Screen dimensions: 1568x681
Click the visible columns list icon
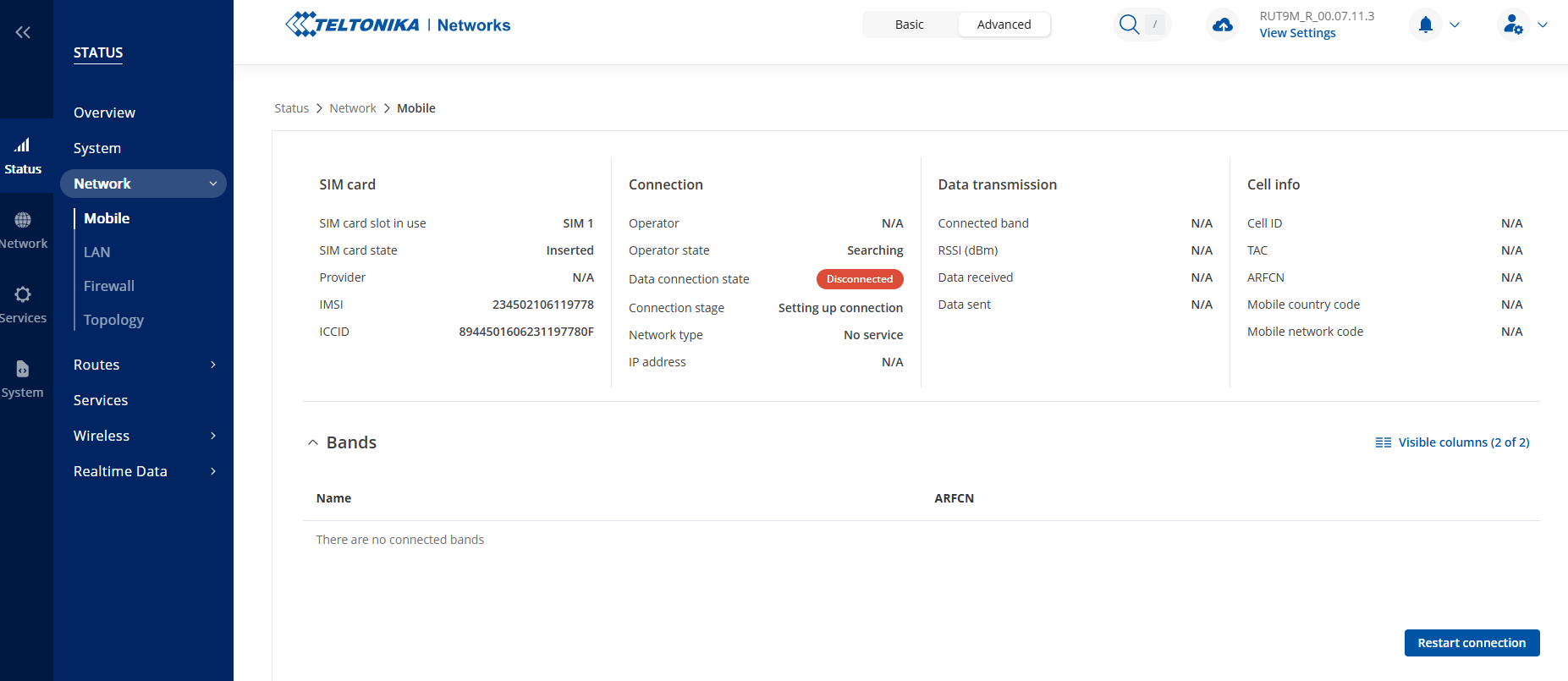1384,442
